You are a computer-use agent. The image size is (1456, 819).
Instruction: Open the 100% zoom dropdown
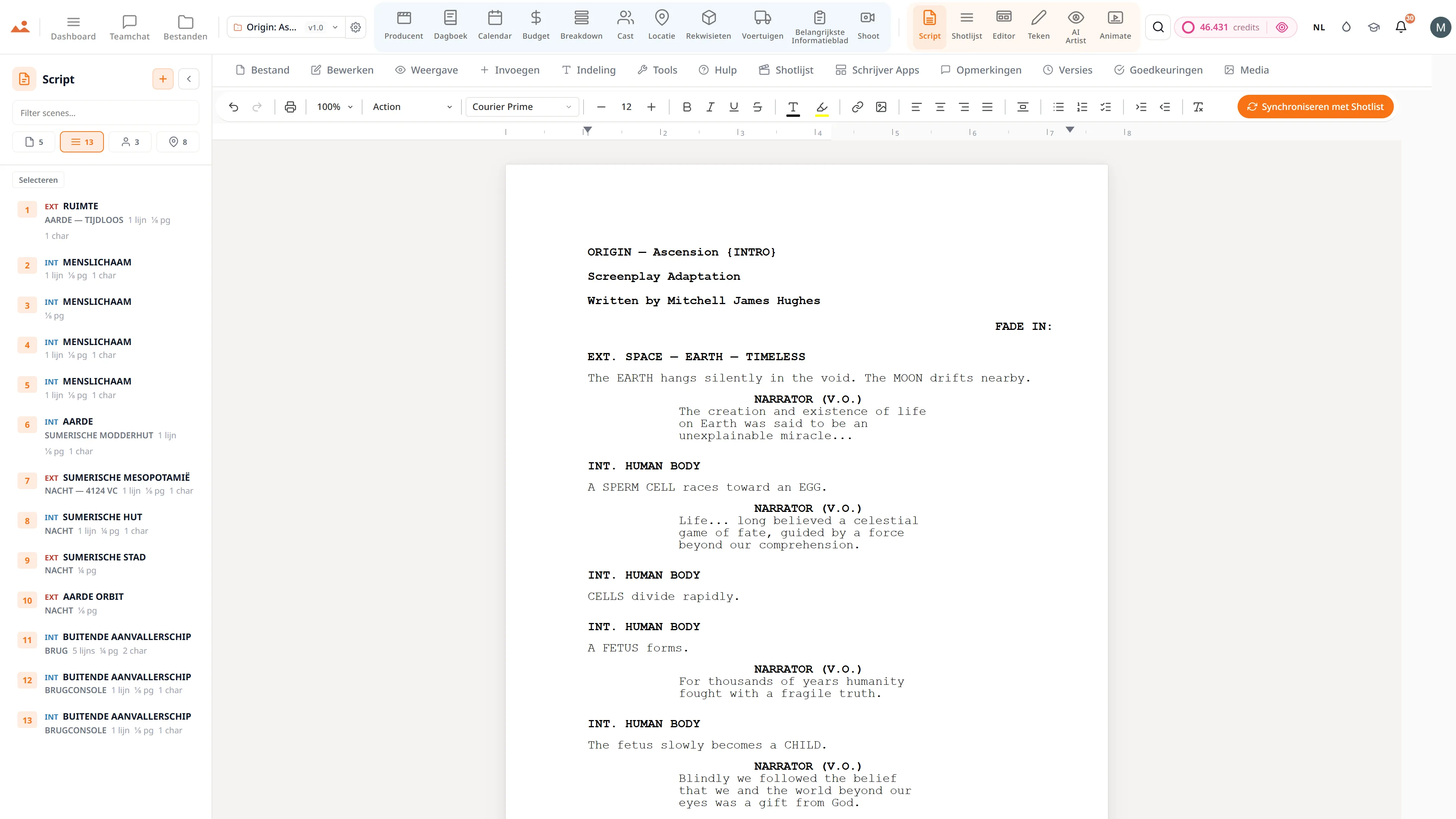tap(334, 107)
